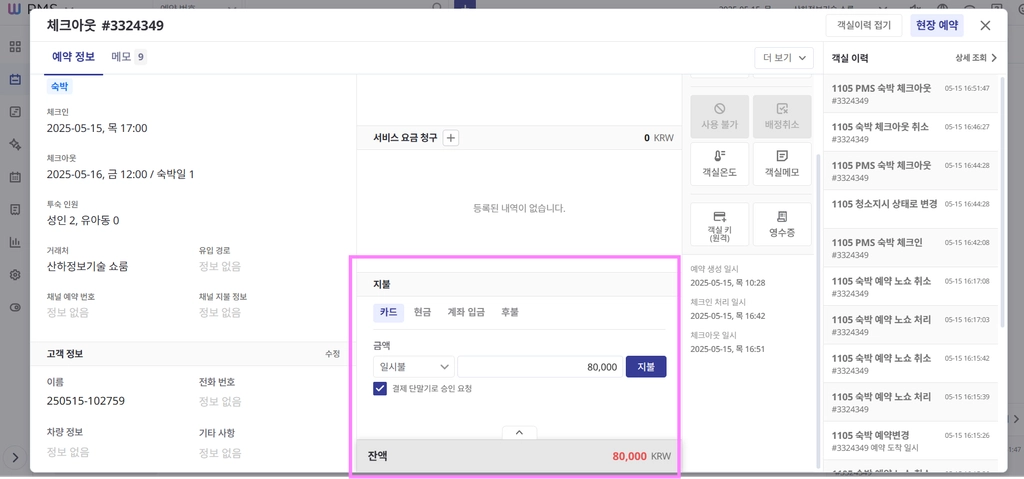This screenshot has width=1024, height=479.
Task: Select the 후불 payment tab
Action: (510, 312)
